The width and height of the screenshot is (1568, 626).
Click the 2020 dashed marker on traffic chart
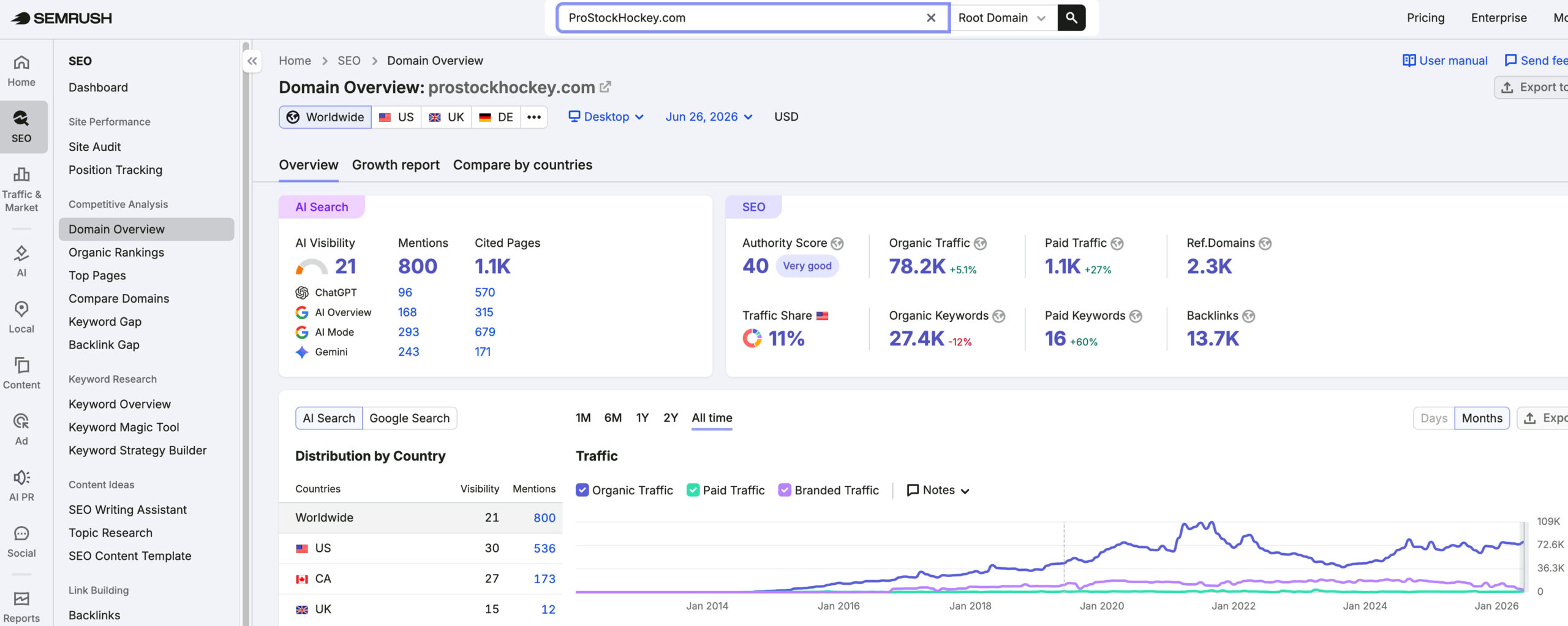tap(1064, 556)
